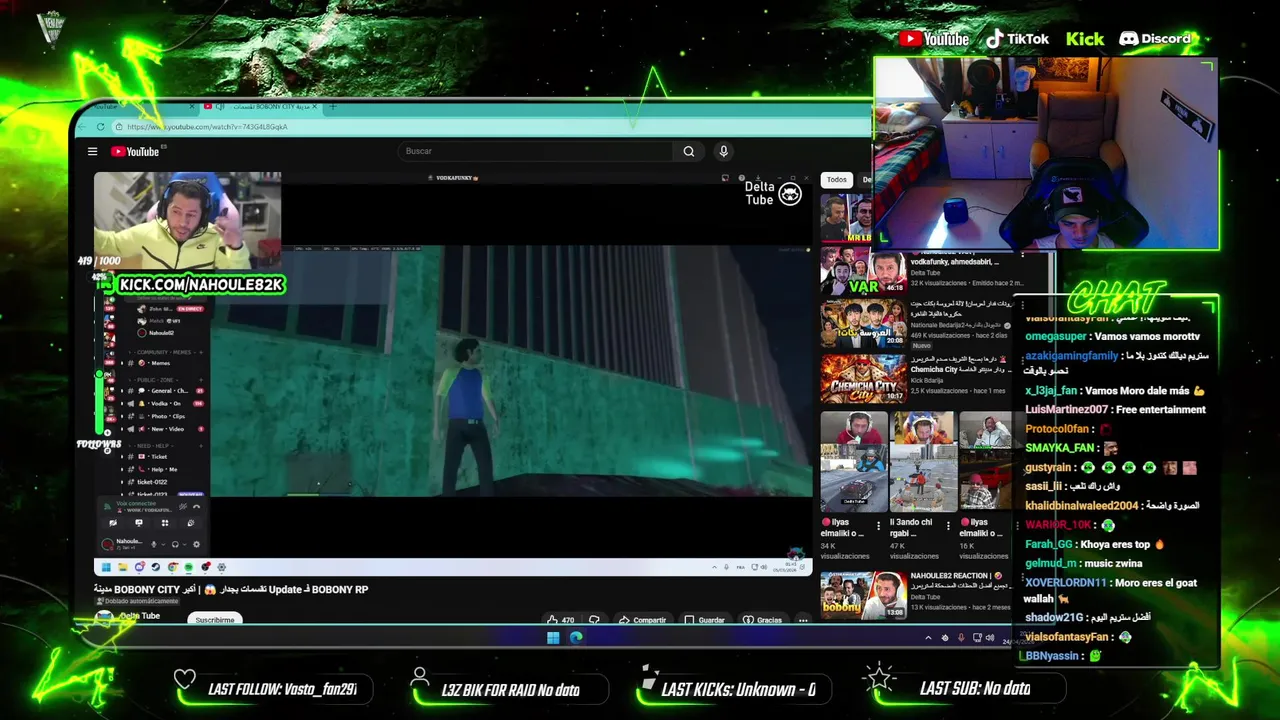Screen dimensions: 1280x720
Task: Open options for the 34 K short
Action: tap(878, 524)
